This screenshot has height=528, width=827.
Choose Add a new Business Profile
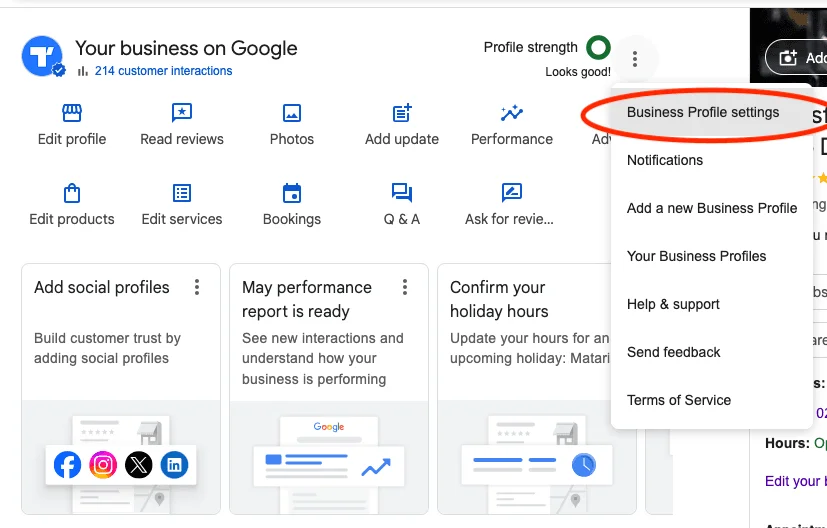tap(712, 208)
